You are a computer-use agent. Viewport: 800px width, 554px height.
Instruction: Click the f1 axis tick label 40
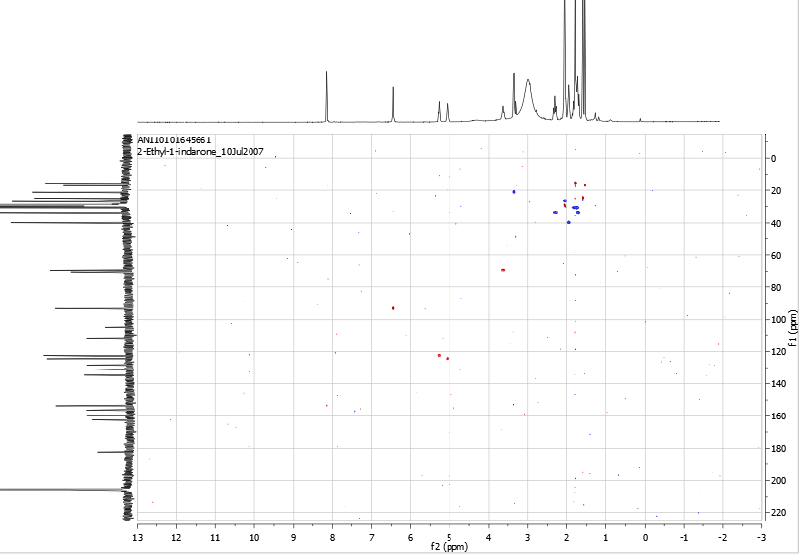pyautogui.click(x=776, y=223)
